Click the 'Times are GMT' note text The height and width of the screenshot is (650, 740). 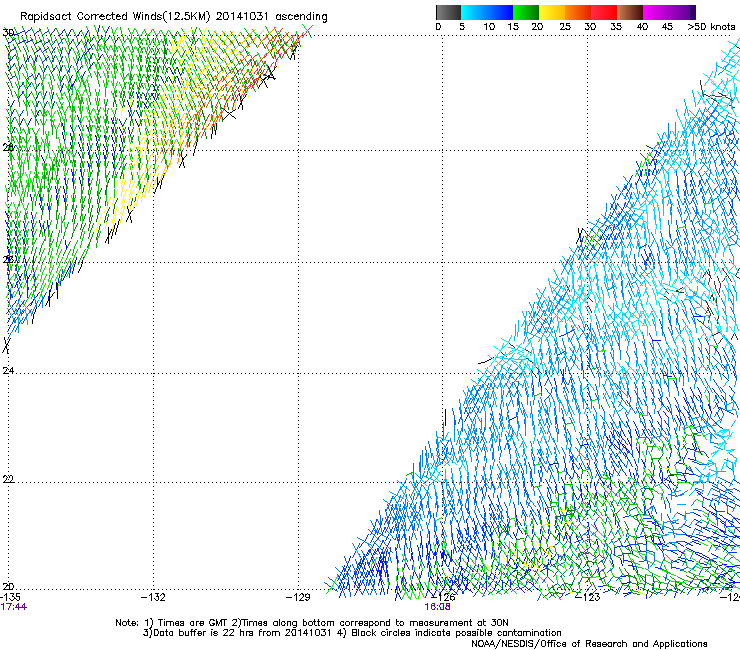click(192, 623)
